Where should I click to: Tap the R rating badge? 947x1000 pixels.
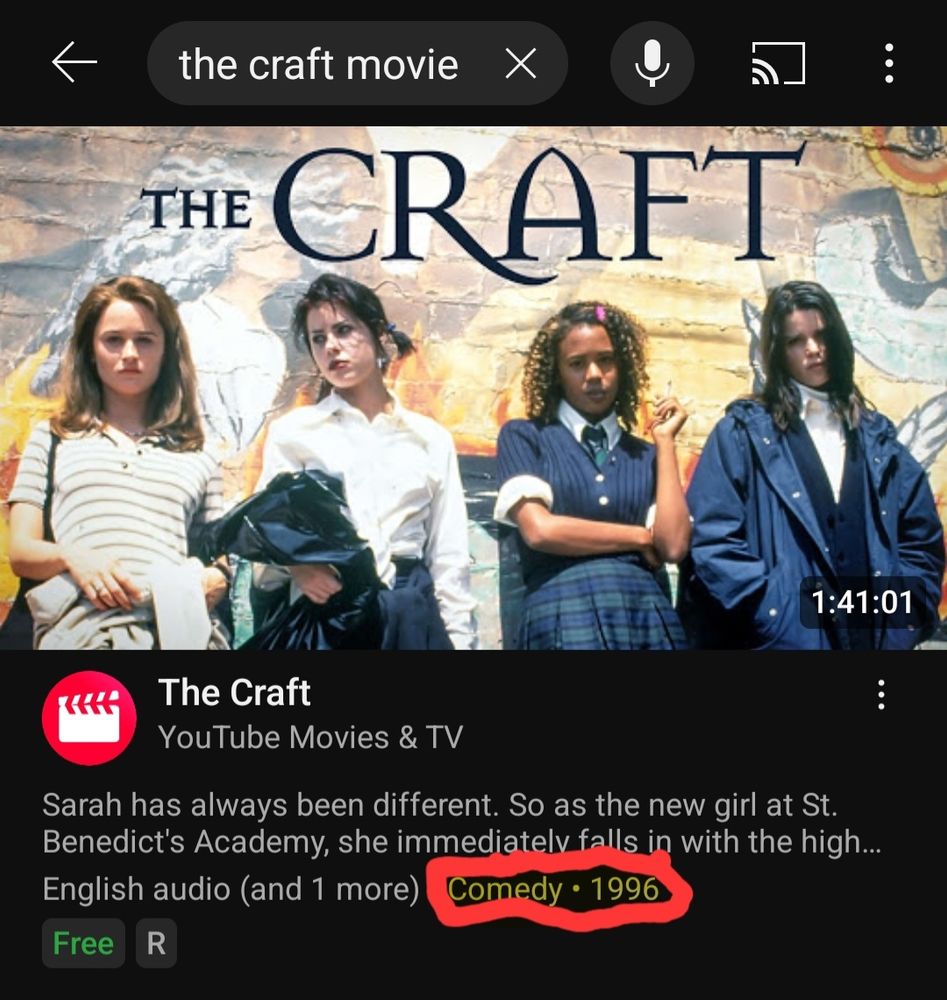click(x=156, y=943)
